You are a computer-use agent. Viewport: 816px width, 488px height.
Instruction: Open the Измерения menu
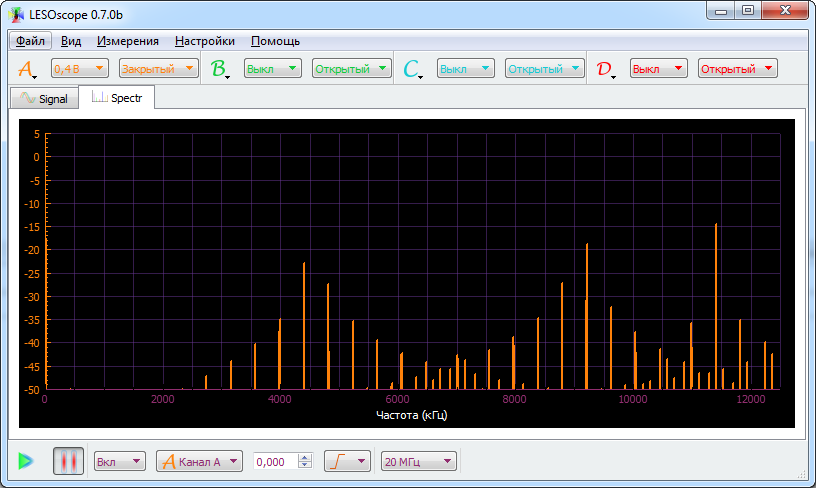[128, 41]
